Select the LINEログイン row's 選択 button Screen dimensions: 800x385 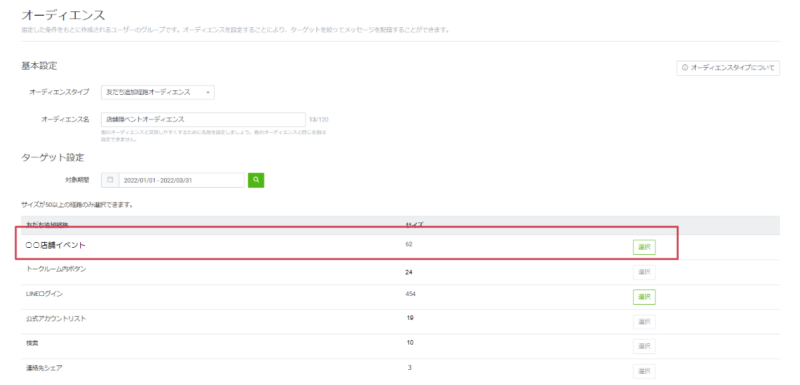(644, 297)
